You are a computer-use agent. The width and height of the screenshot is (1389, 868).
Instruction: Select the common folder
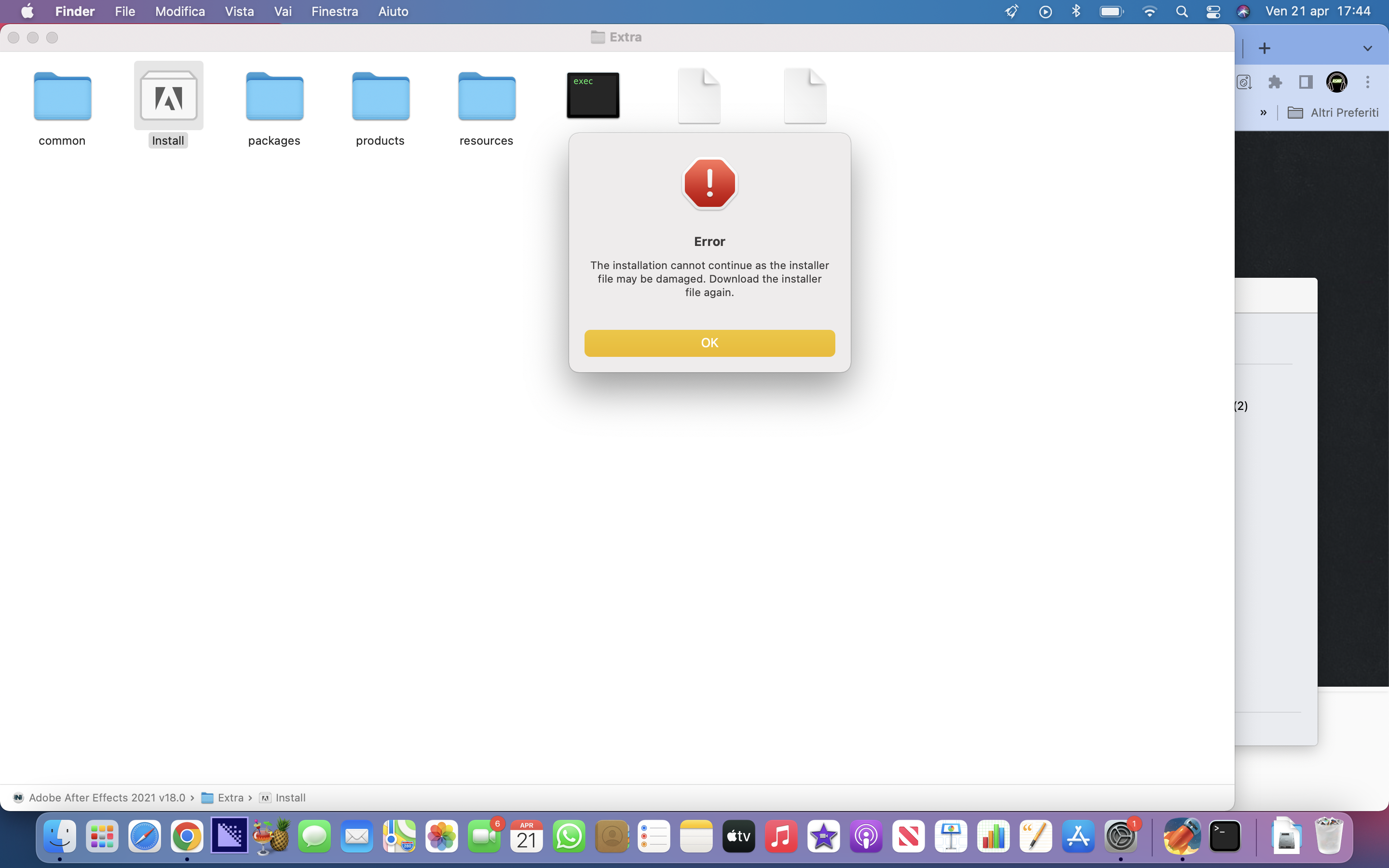(x=63, y=96)
